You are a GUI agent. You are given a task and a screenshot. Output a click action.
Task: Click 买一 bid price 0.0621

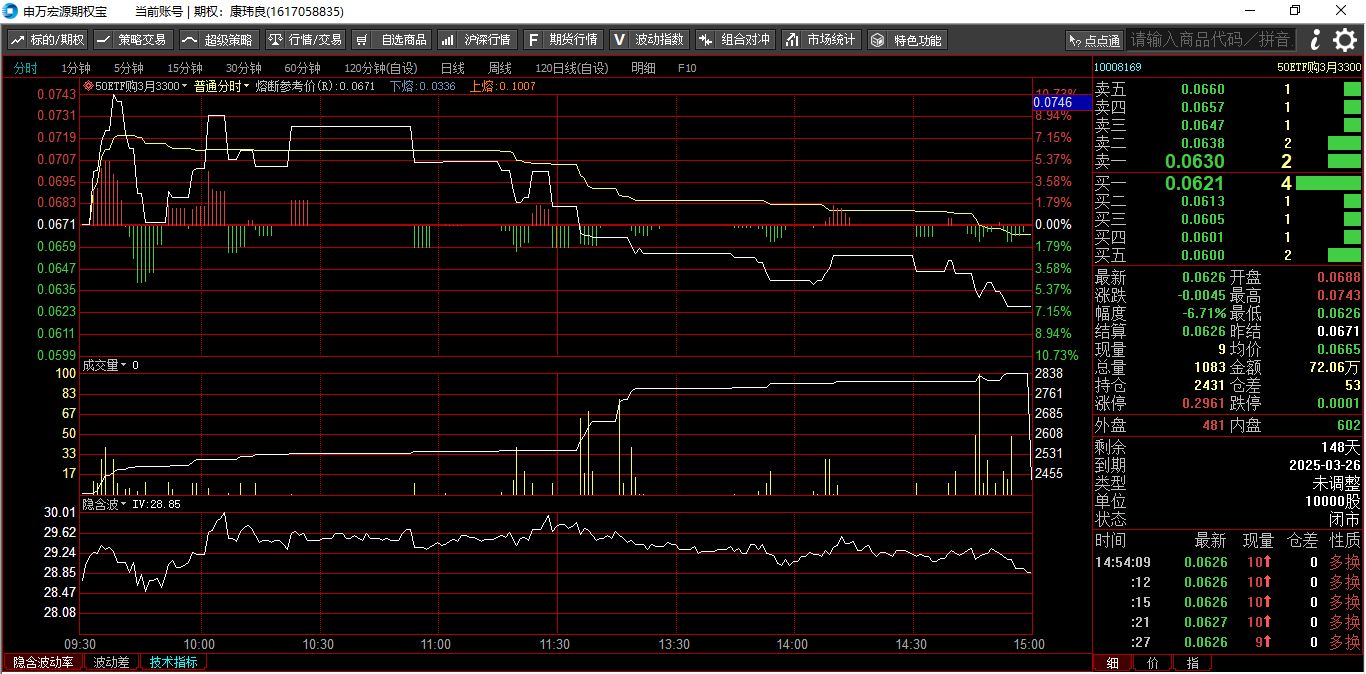tap(1194, 184)
